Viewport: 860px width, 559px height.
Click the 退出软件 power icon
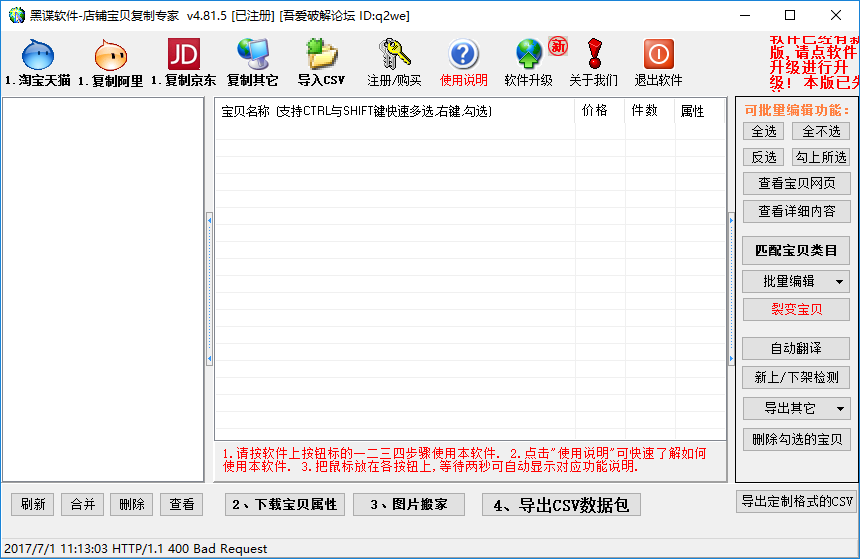click(x=658, y=56)
